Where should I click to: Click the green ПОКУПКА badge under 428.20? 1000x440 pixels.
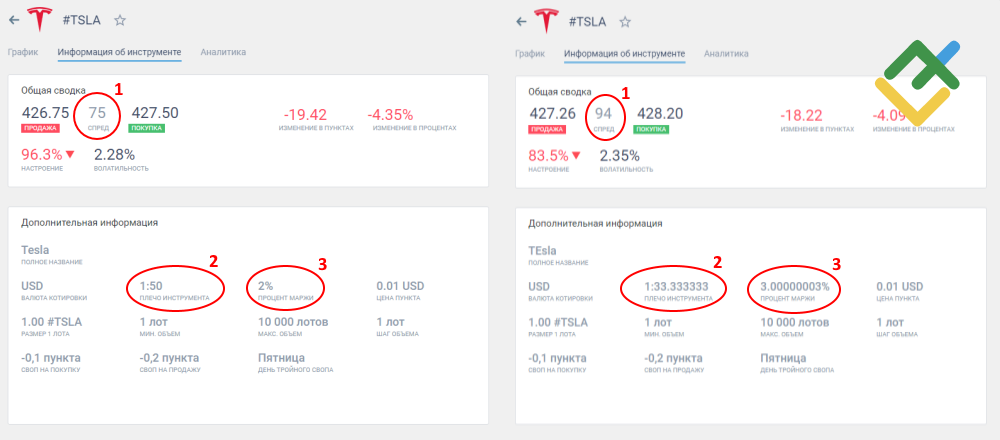tap(651, 129)
